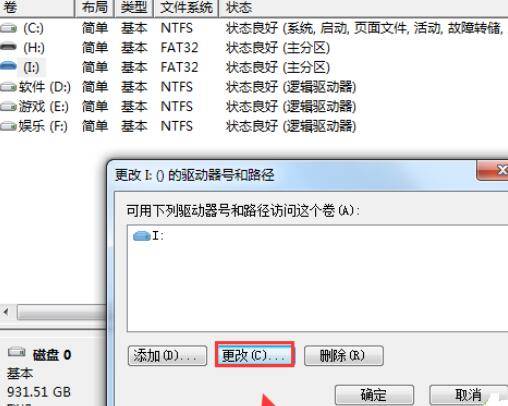The image size is (508, 406).
Task: Click the horizontal scrollbar left arrow
Action: tap(6, 312)
